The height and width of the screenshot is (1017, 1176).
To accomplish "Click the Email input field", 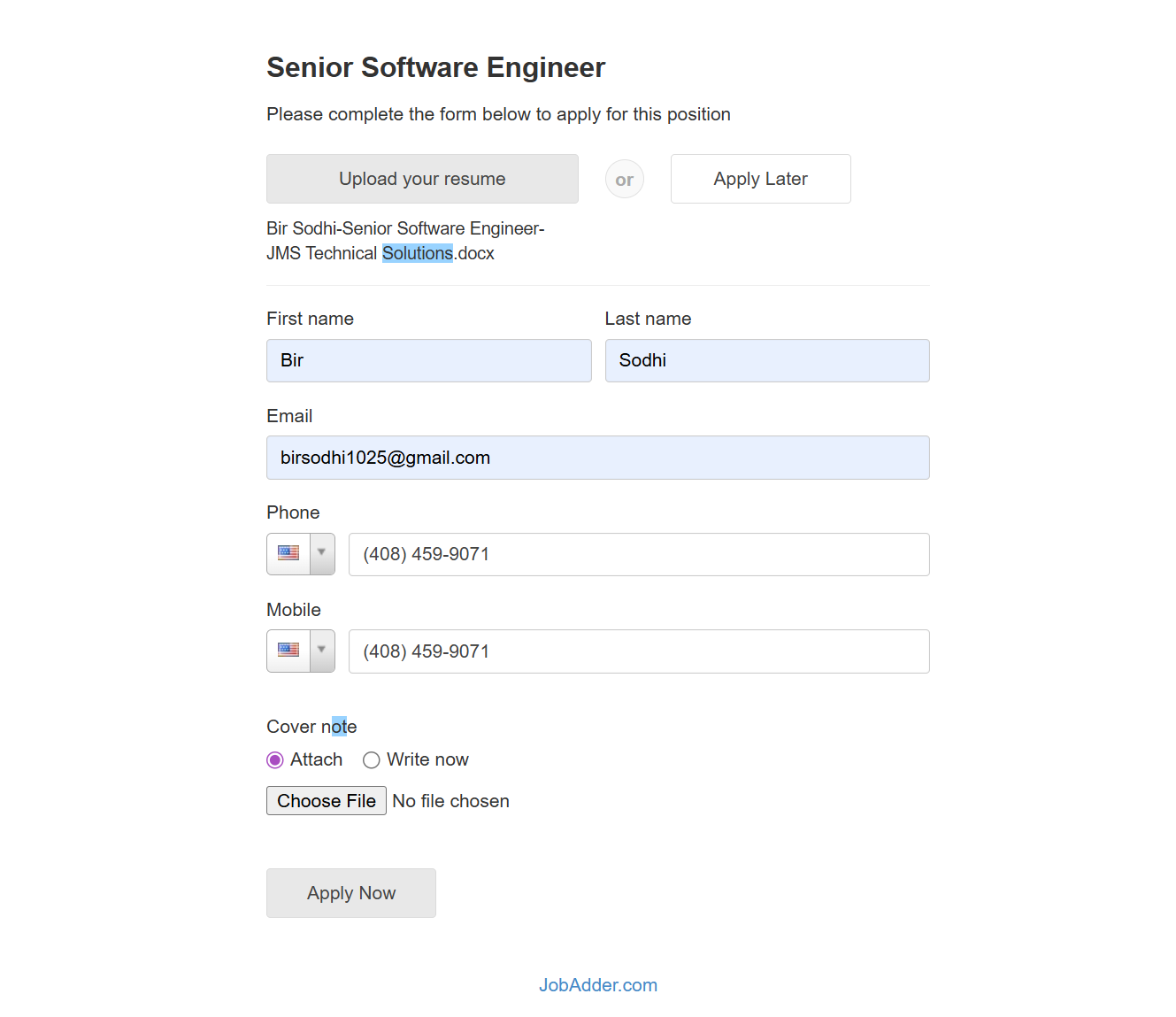I will [x=597, y=458].
